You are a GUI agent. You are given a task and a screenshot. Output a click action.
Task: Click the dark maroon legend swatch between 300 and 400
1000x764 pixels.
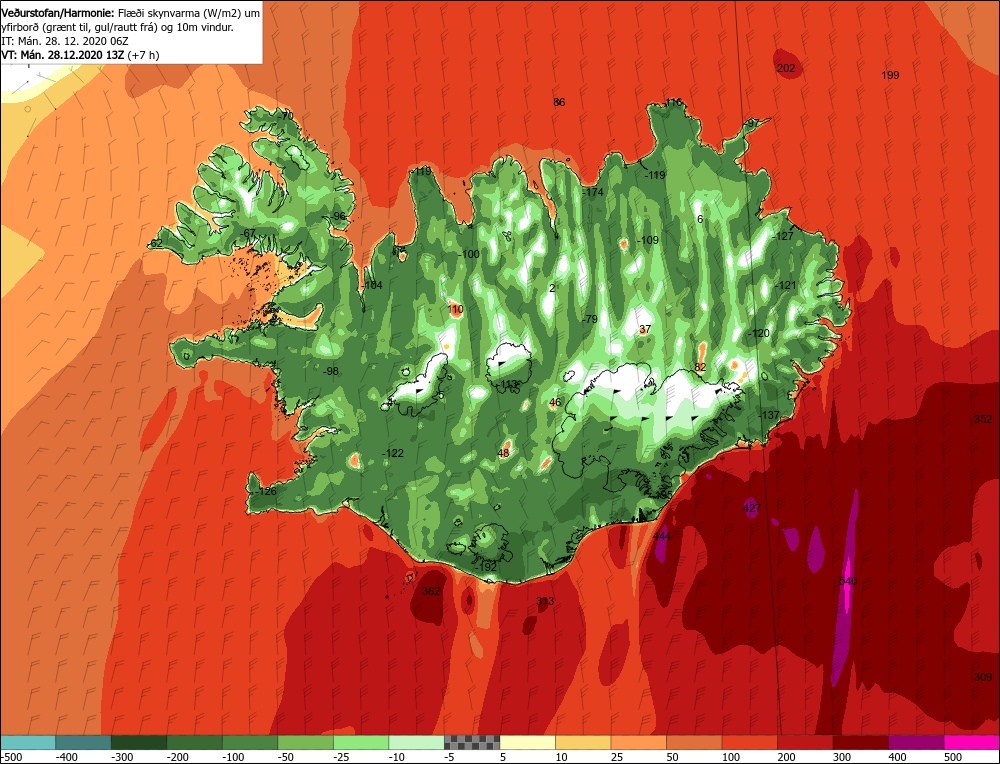click(861, 742)
